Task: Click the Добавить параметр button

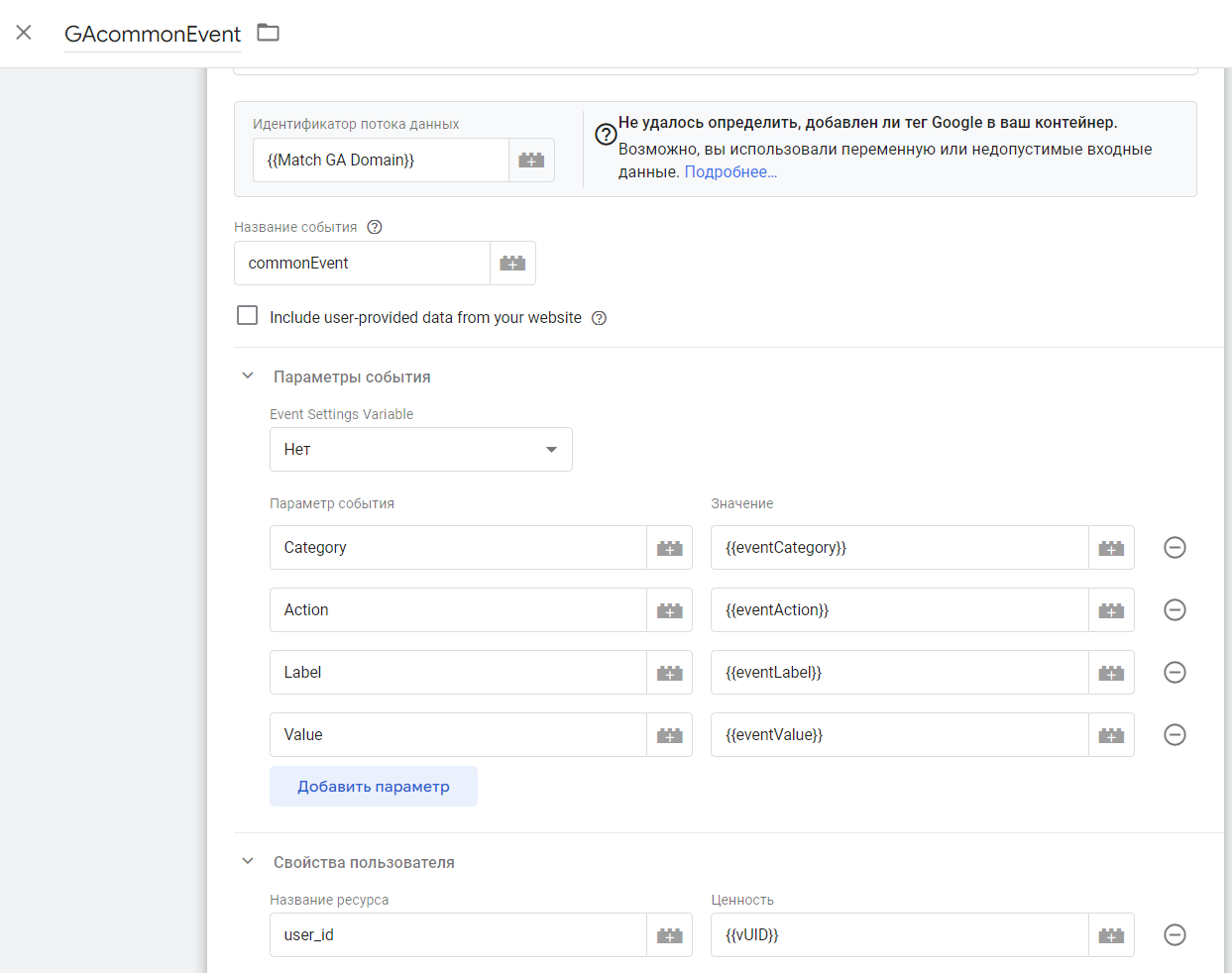Action: point(374,787)
